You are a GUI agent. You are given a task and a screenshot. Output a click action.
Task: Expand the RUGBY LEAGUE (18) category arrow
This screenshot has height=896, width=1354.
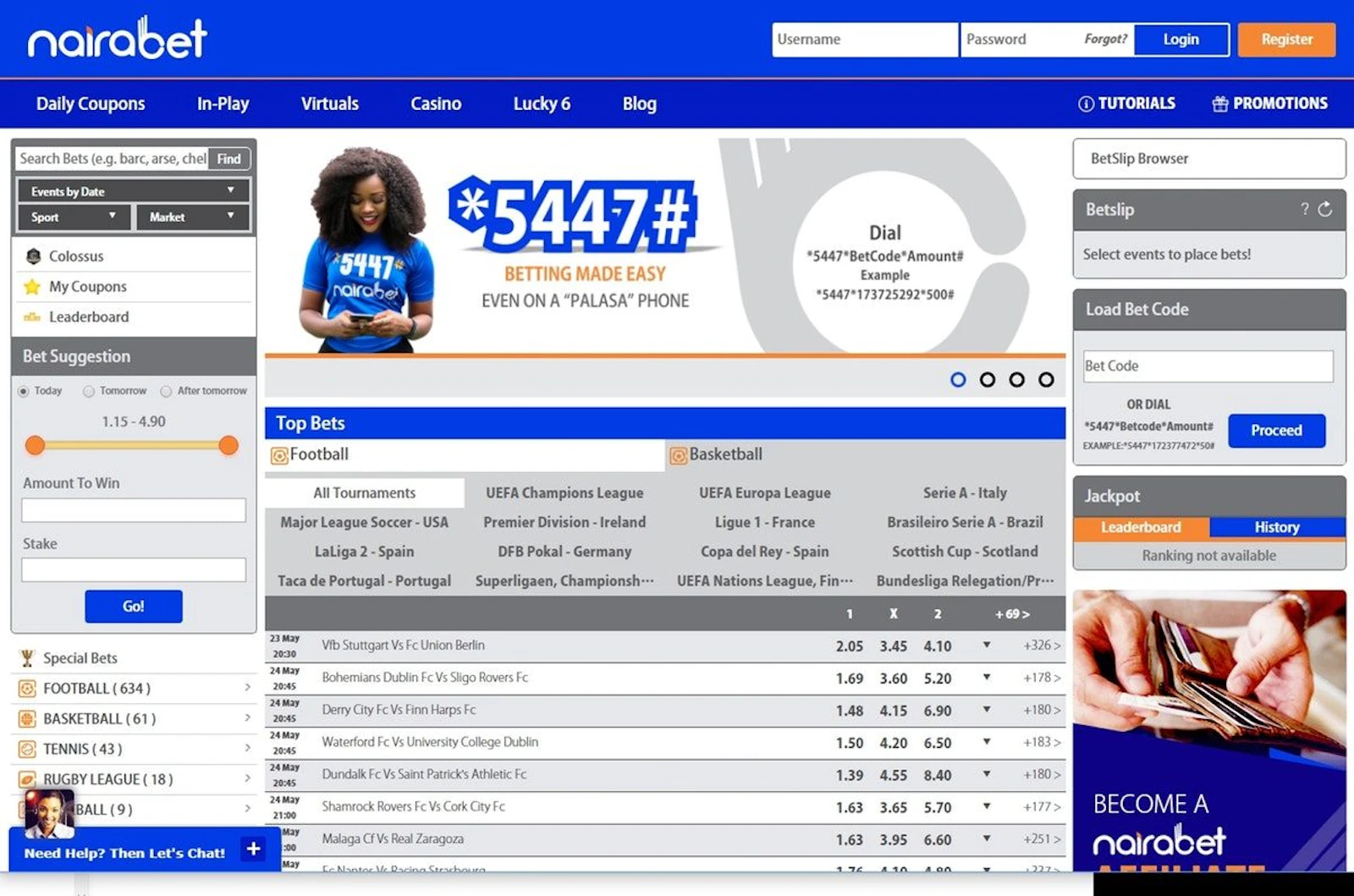tap(247, 778)
